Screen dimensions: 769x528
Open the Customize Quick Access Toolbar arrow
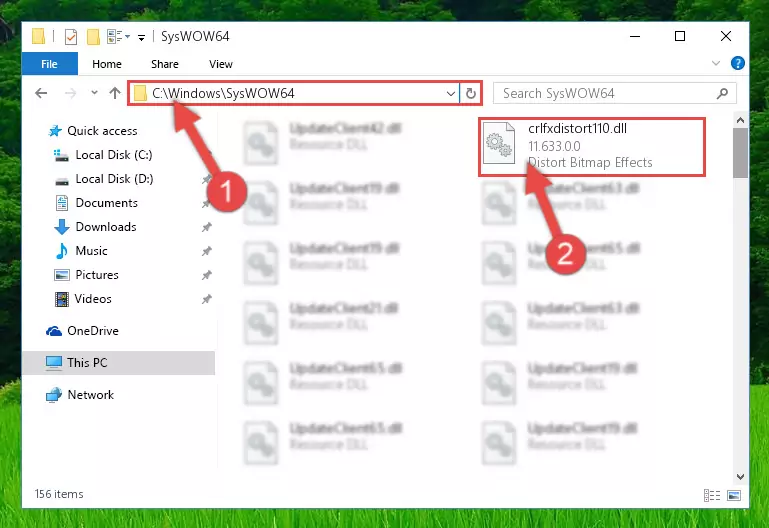click(141, 37)
